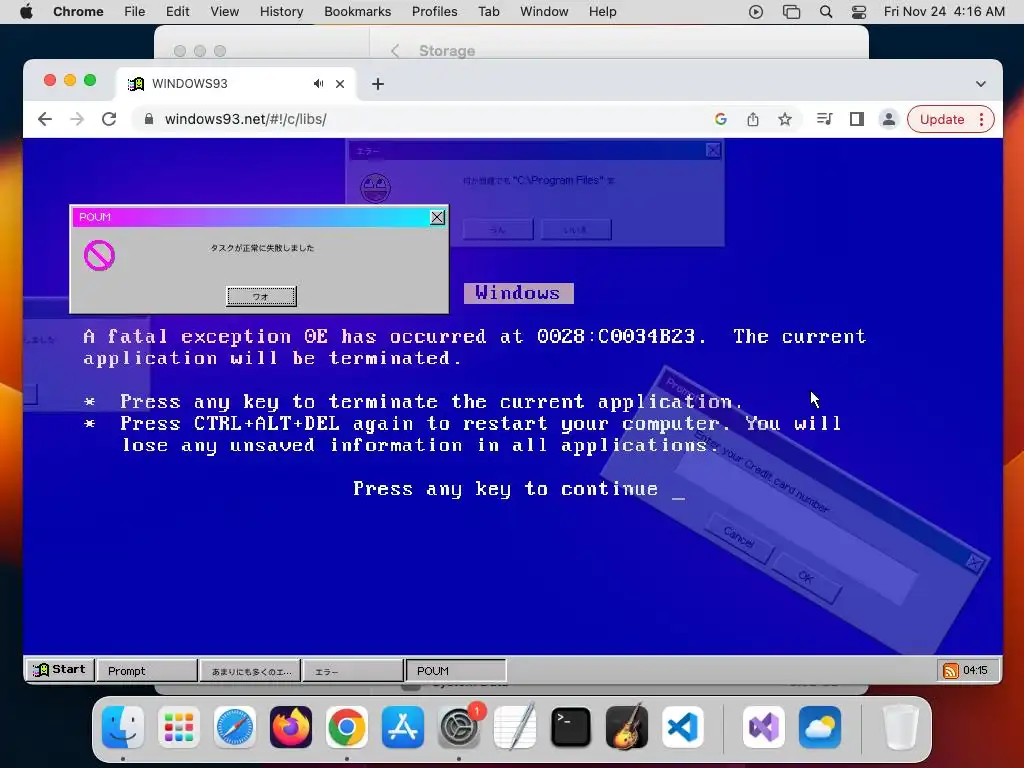Click the RSS feed tray icon
The width and height of the screenshot is (1024, 768).
point(951,671)
